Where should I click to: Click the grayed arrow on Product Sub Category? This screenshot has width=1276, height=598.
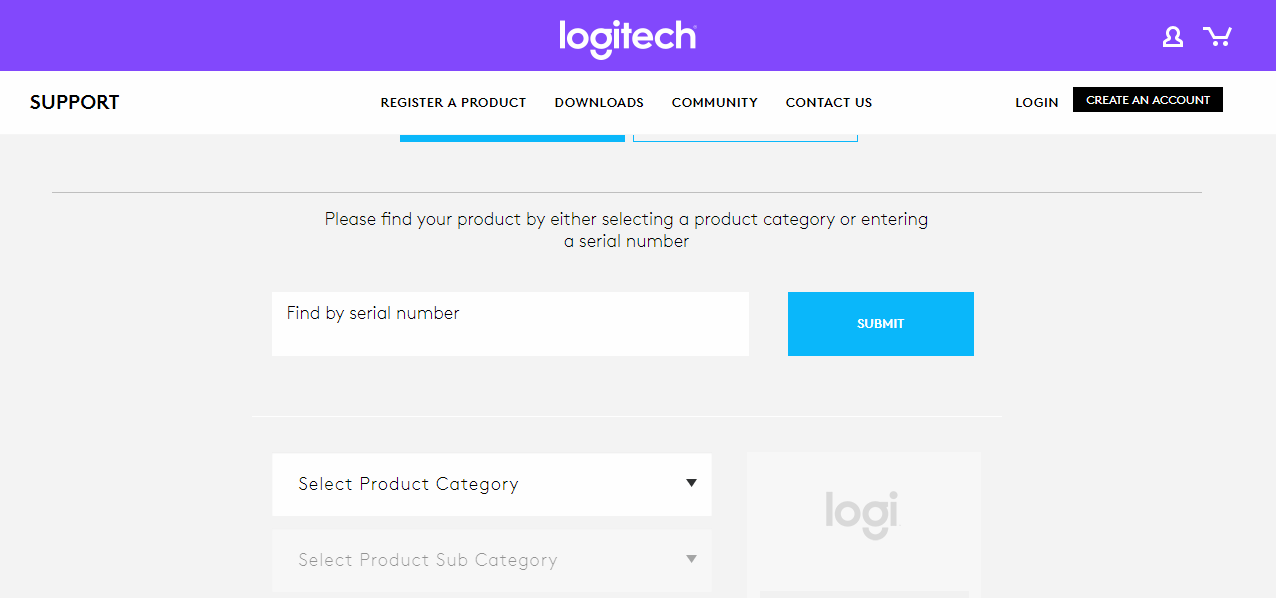[691, 559]
